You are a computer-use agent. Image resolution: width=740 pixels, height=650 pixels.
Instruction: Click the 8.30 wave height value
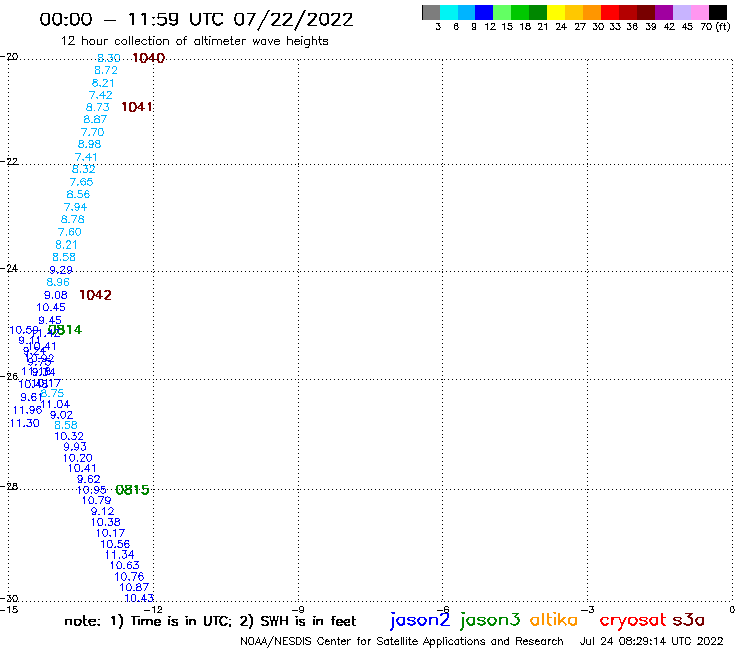(109, 58)
